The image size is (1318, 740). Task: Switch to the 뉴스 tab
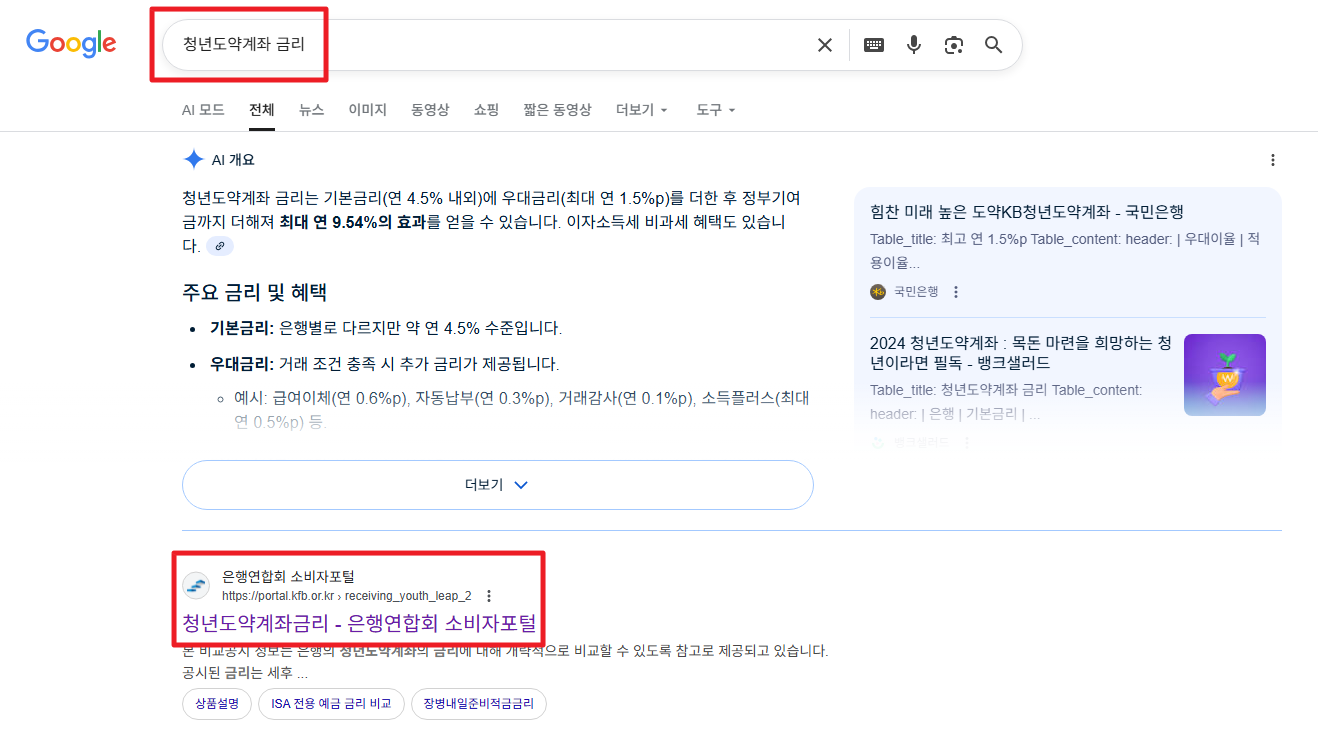pyautogui.click(x=310, y=110)
